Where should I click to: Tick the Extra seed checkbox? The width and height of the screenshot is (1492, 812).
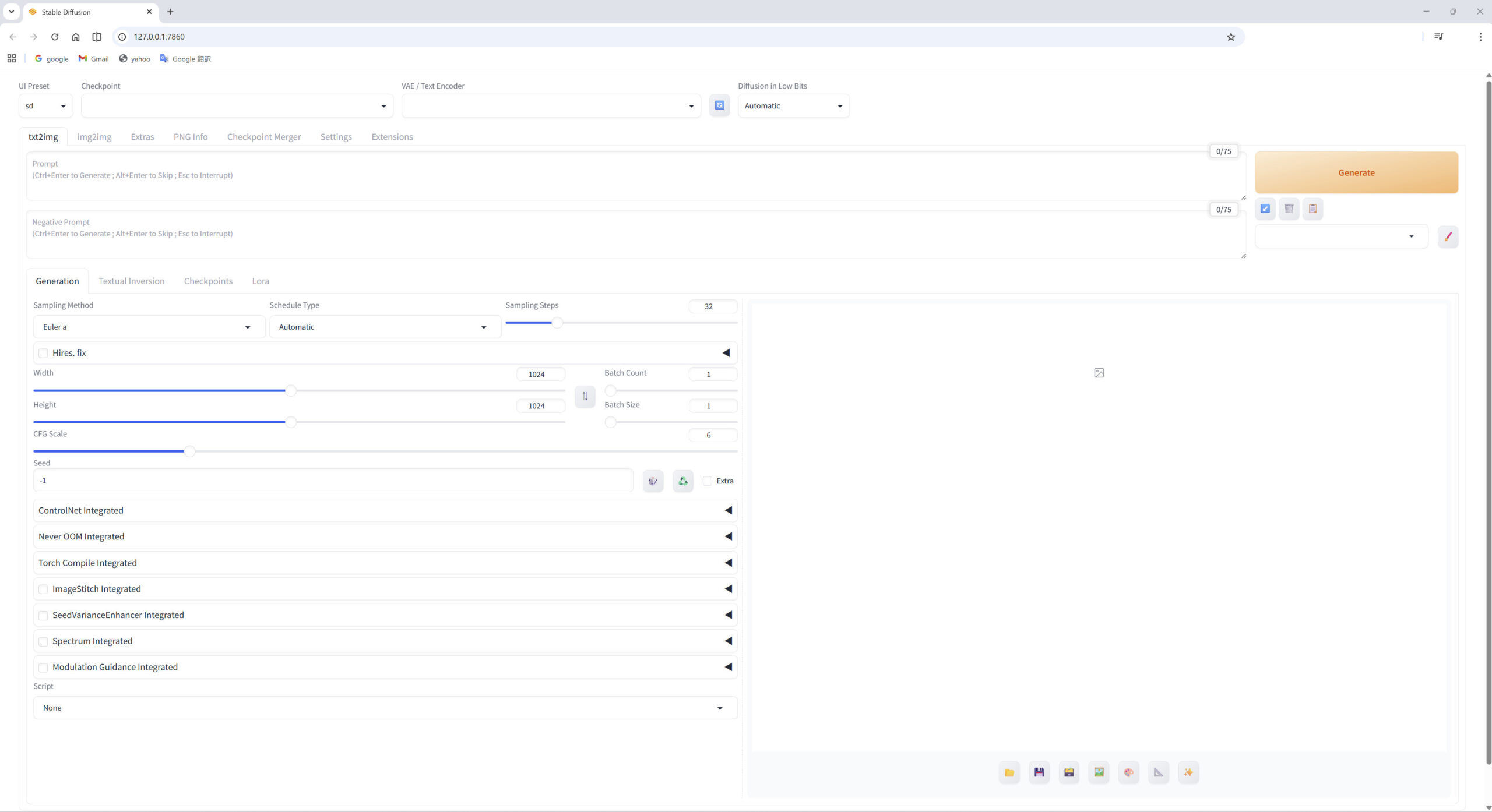tap(708, 481)
